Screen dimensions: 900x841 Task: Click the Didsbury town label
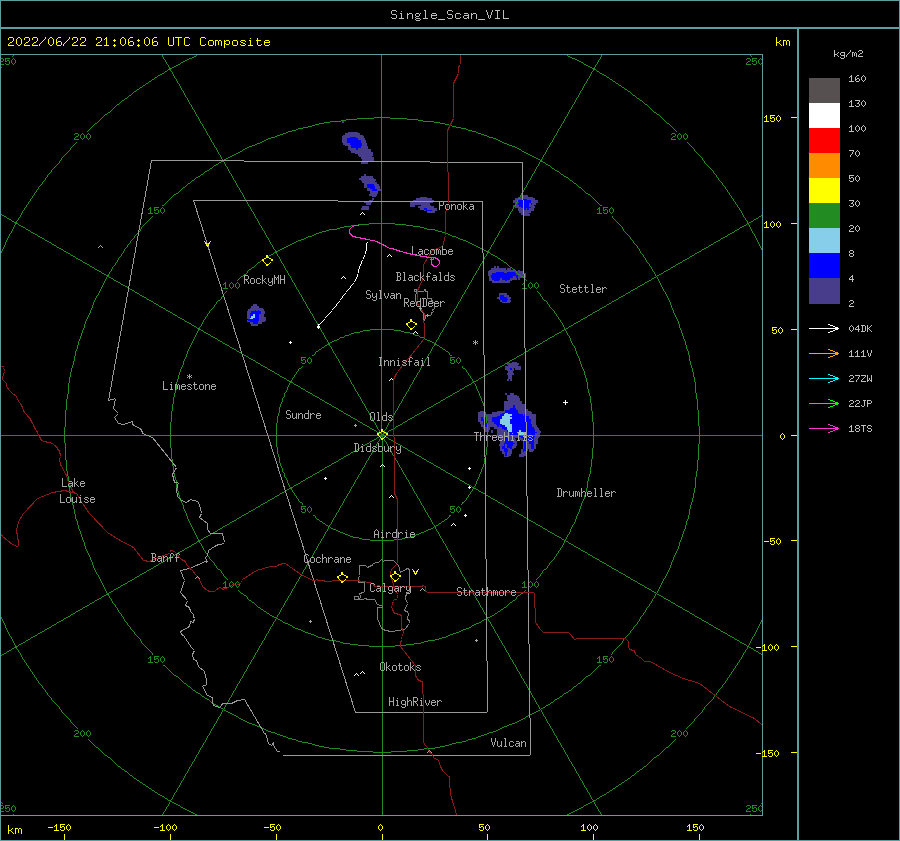click(377, 448)
